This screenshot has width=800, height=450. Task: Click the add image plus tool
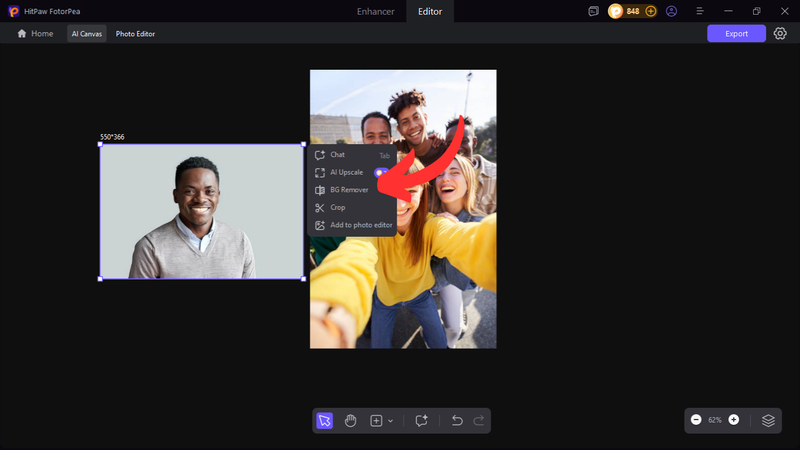pyautogui.click(x=376, y=420)
